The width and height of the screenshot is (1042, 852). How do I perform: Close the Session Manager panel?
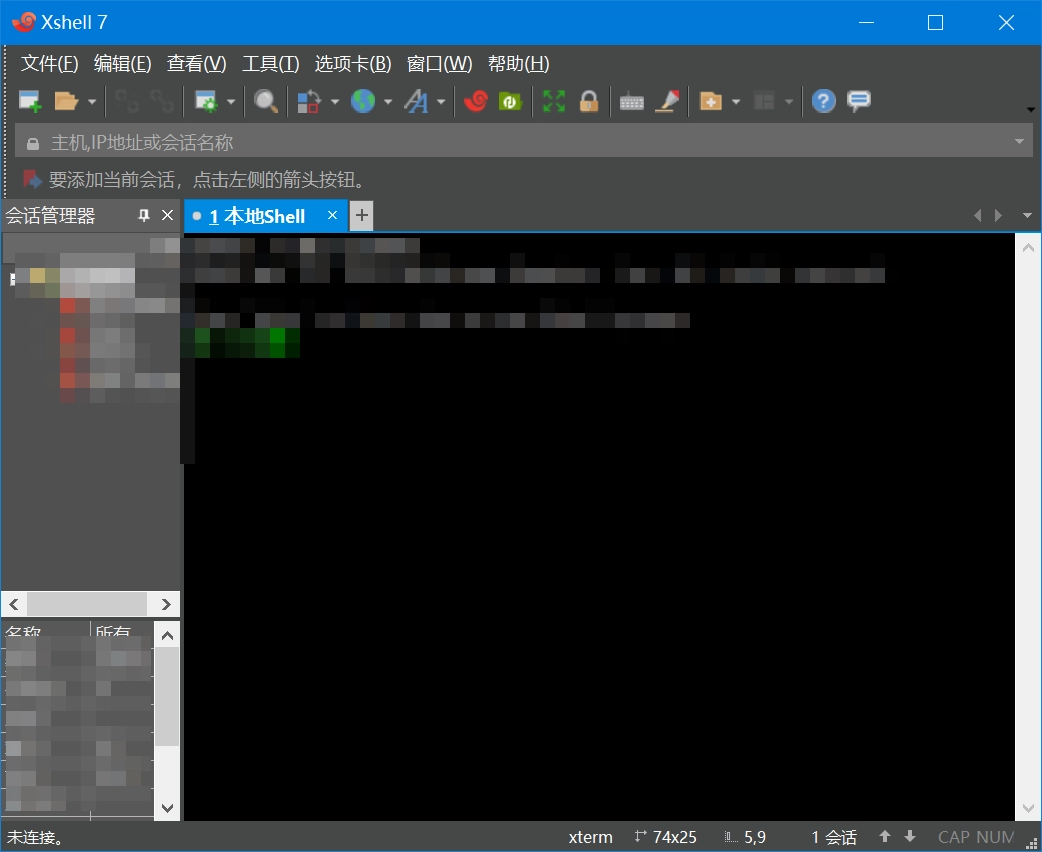click(167, 215)
